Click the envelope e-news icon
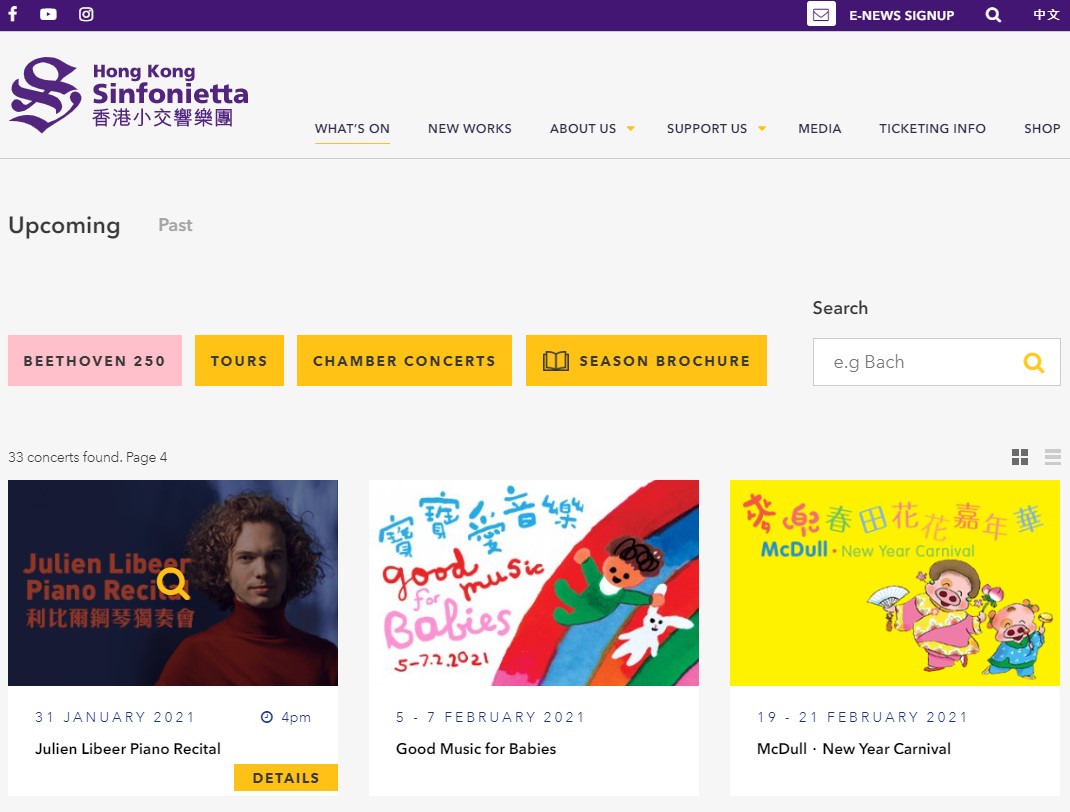 pyautogui.click(x=821, y=15)
